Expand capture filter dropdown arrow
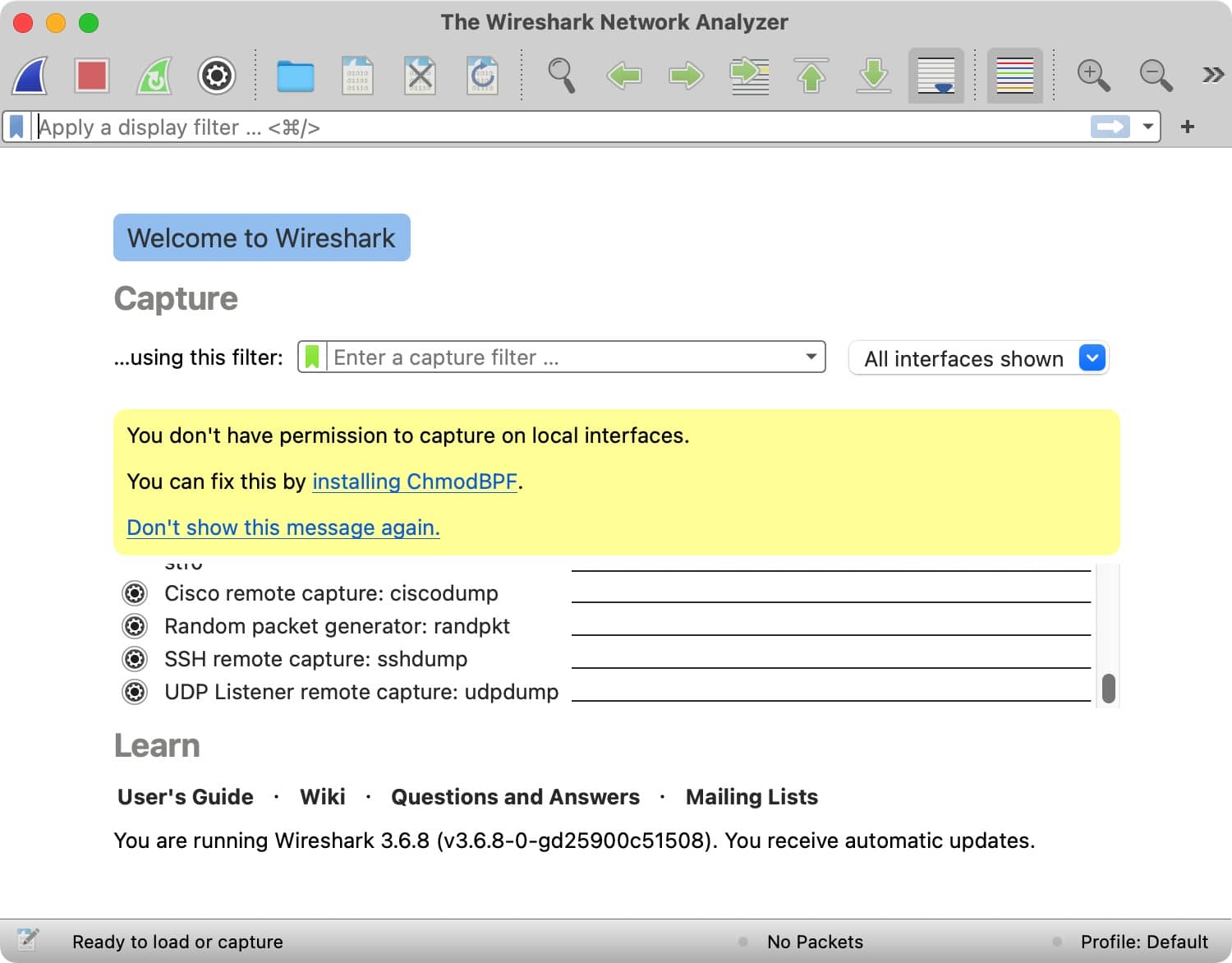The image size is (1232, 963). coord(811,357)
